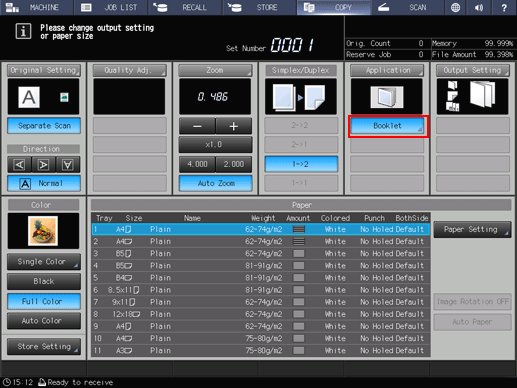Click the fruit color preview thumbnail

(43, 231)
